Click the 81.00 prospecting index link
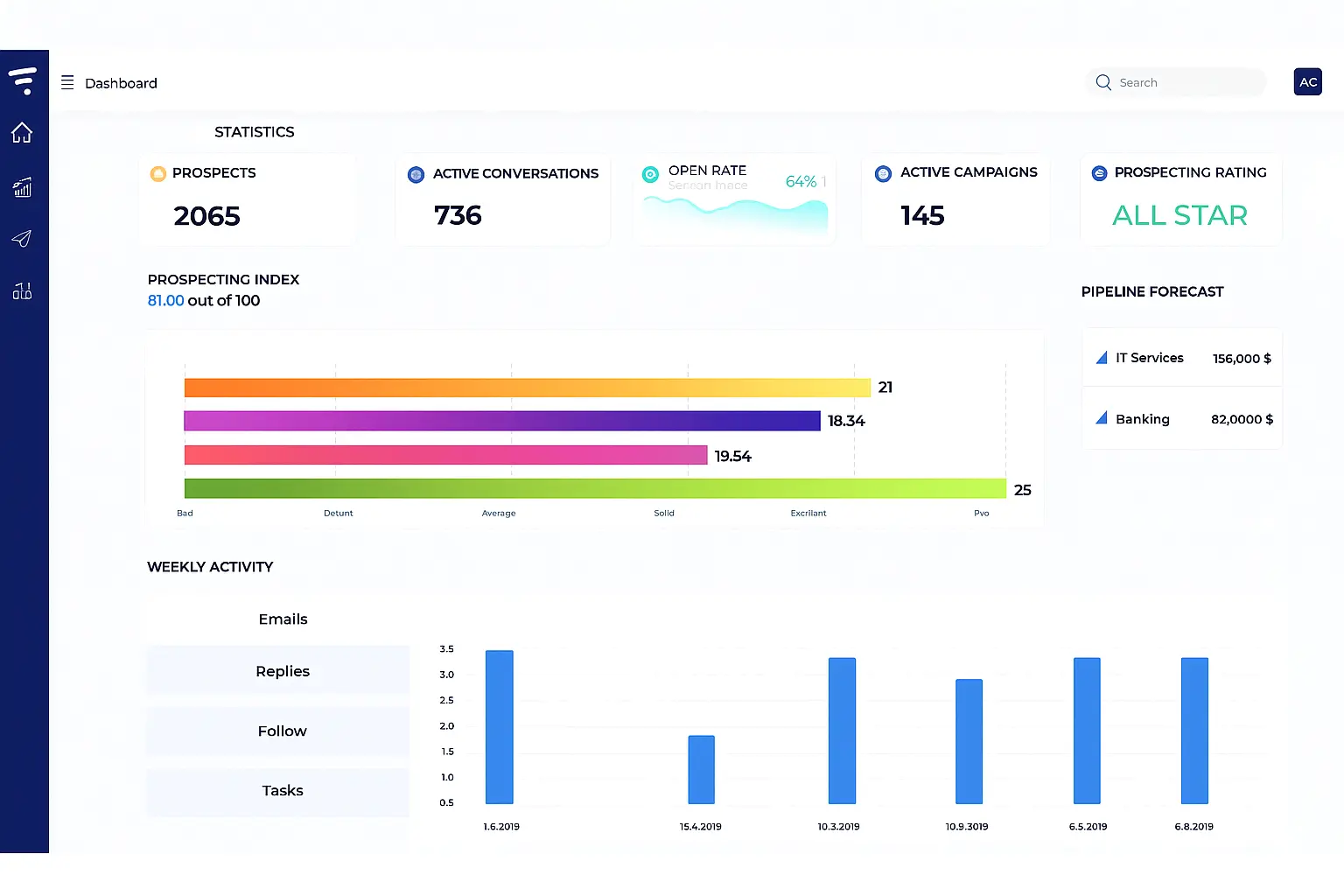1344x896 pixels. click(165, 300)
